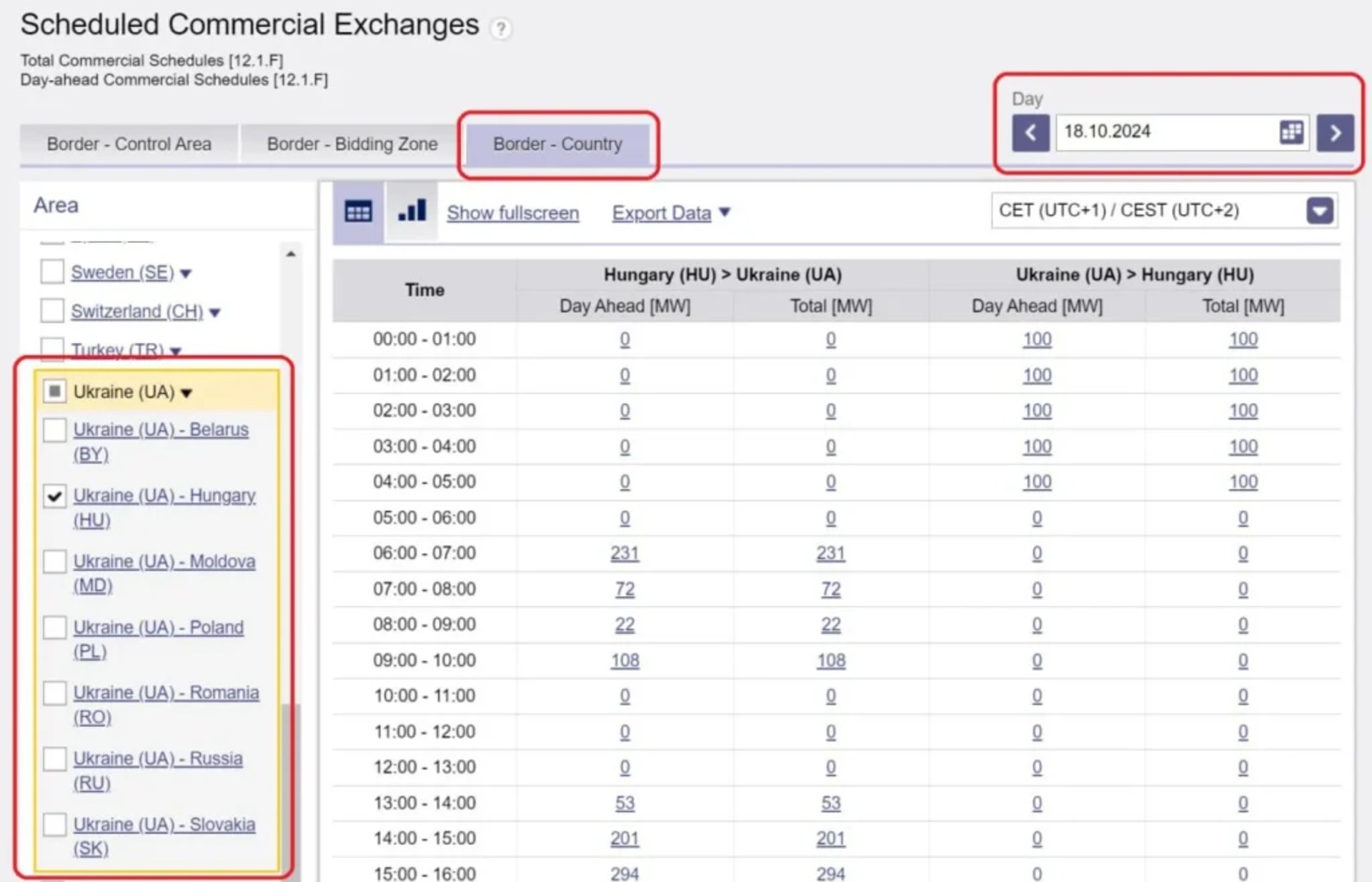Collapse the Ukraine (UA) dropdown arrow
The height and width of the screenshot is (882, 1372).
point(187,393)
